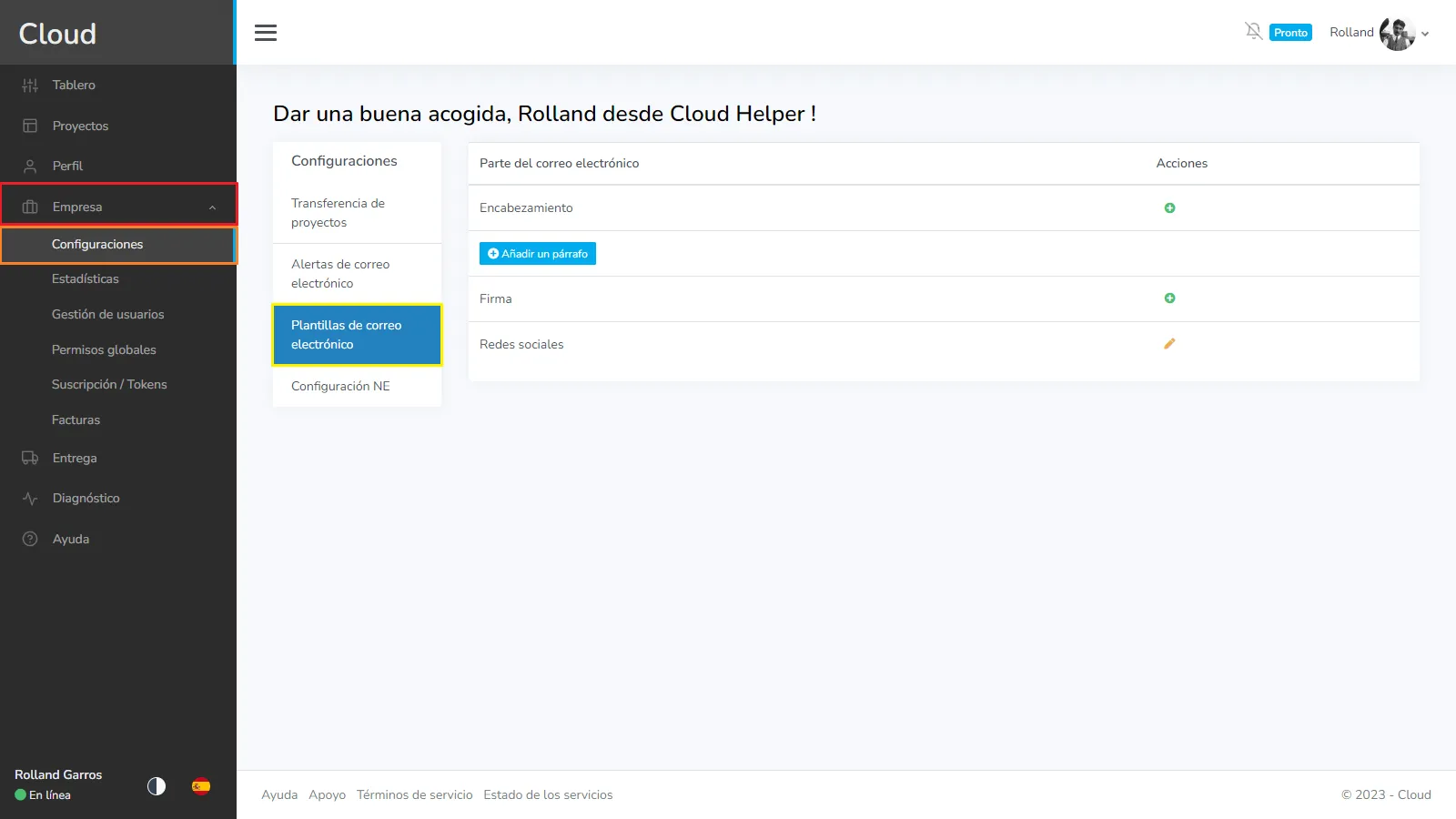Open Tablero from the sidebar
This screenshot has width=1456, height=819.
point(74,86)
